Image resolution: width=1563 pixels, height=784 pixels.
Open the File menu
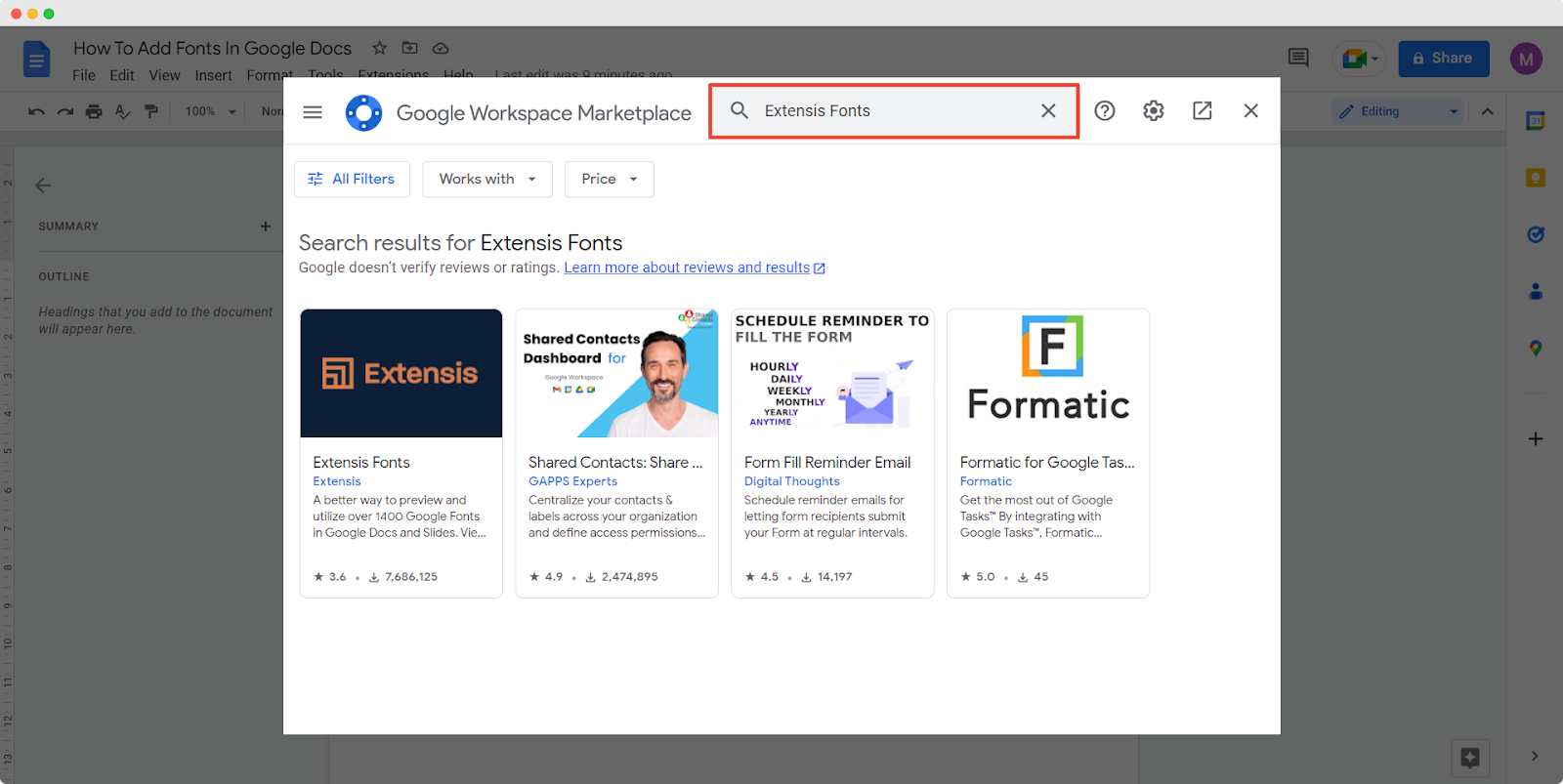coord(84,75)
